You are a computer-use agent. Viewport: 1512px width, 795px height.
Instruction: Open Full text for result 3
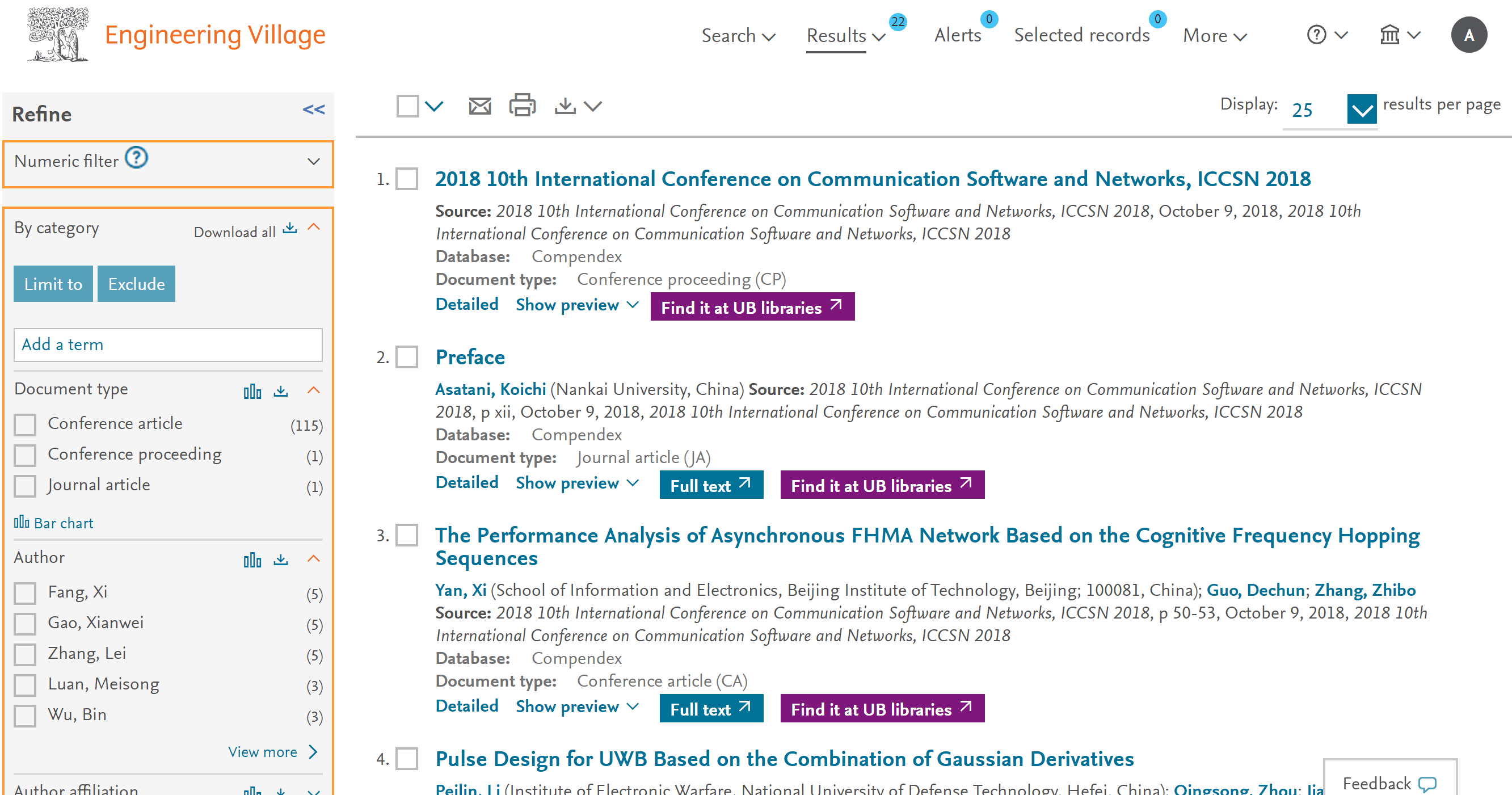(711, 708)
